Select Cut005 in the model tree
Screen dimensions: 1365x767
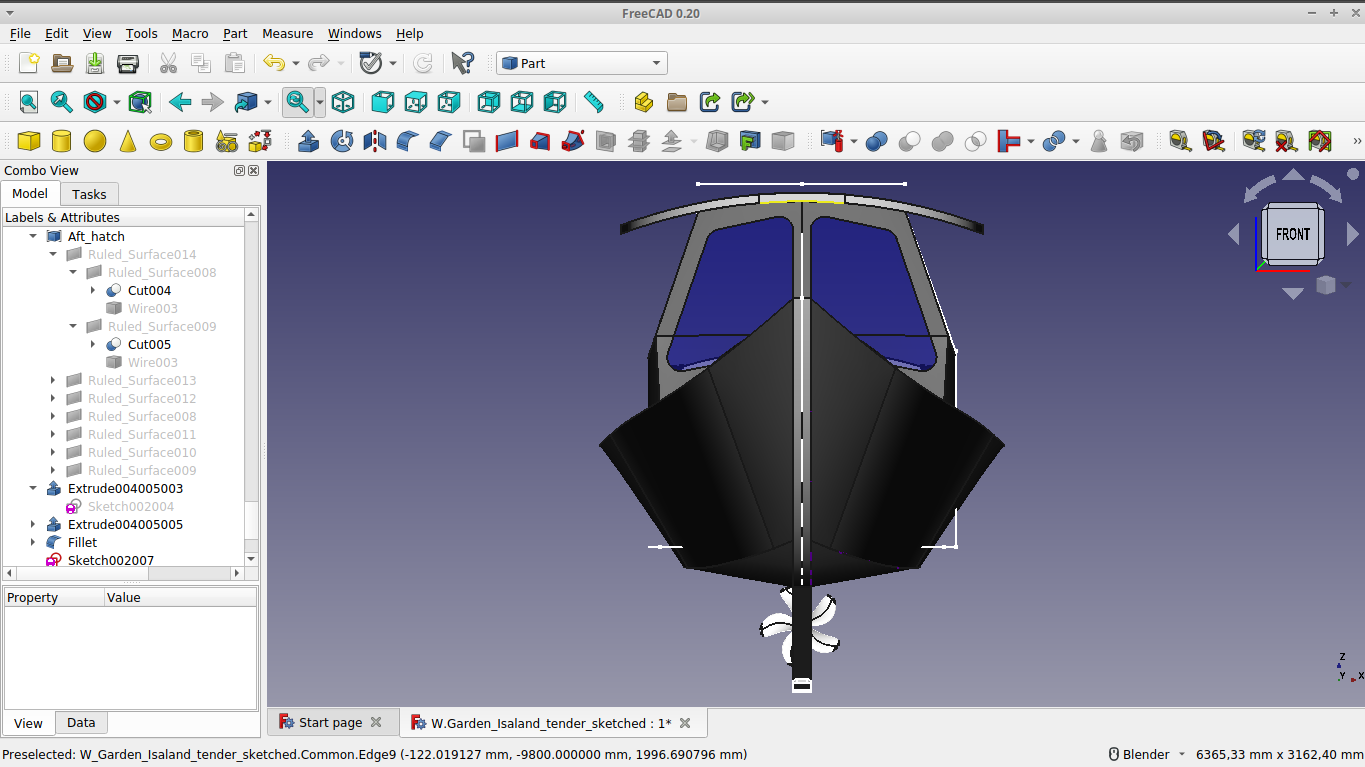[149, 344]
